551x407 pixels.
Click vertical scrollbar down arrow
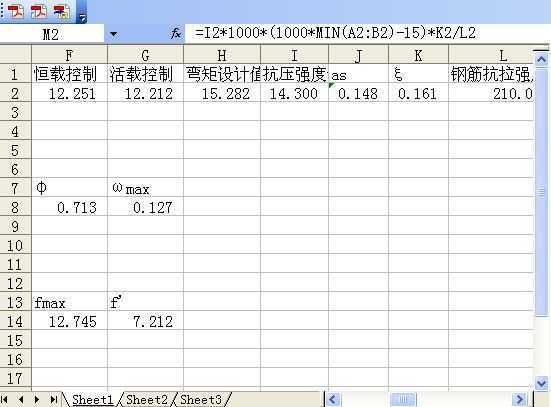tap(541, 382)
